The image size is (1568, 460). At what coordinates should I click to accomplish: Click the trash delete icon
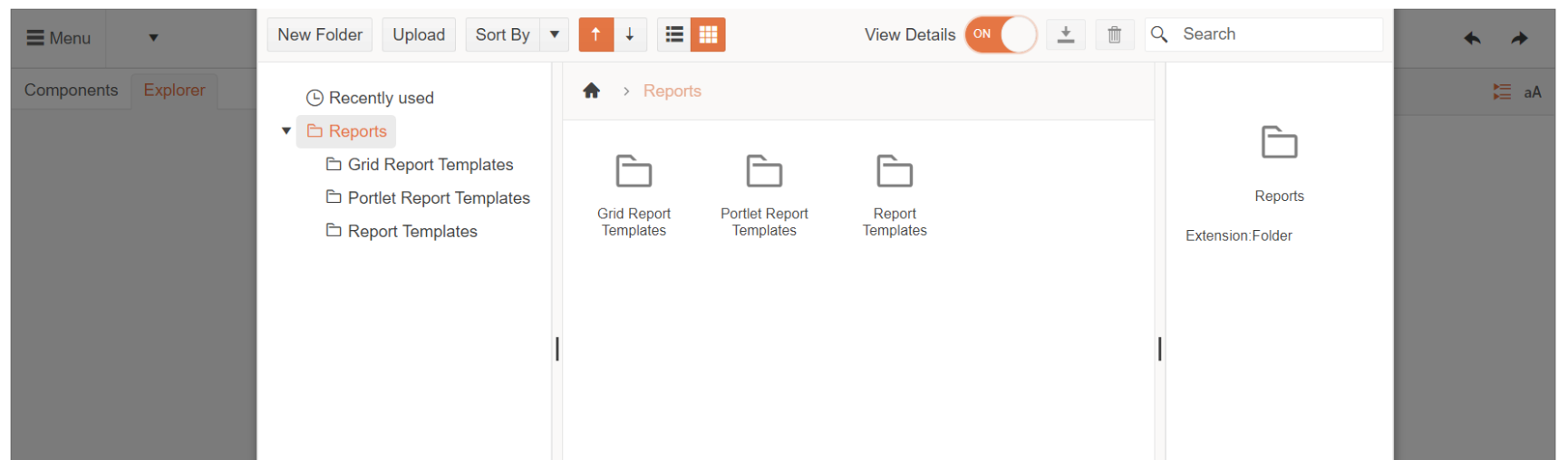tap(1114, 34)
